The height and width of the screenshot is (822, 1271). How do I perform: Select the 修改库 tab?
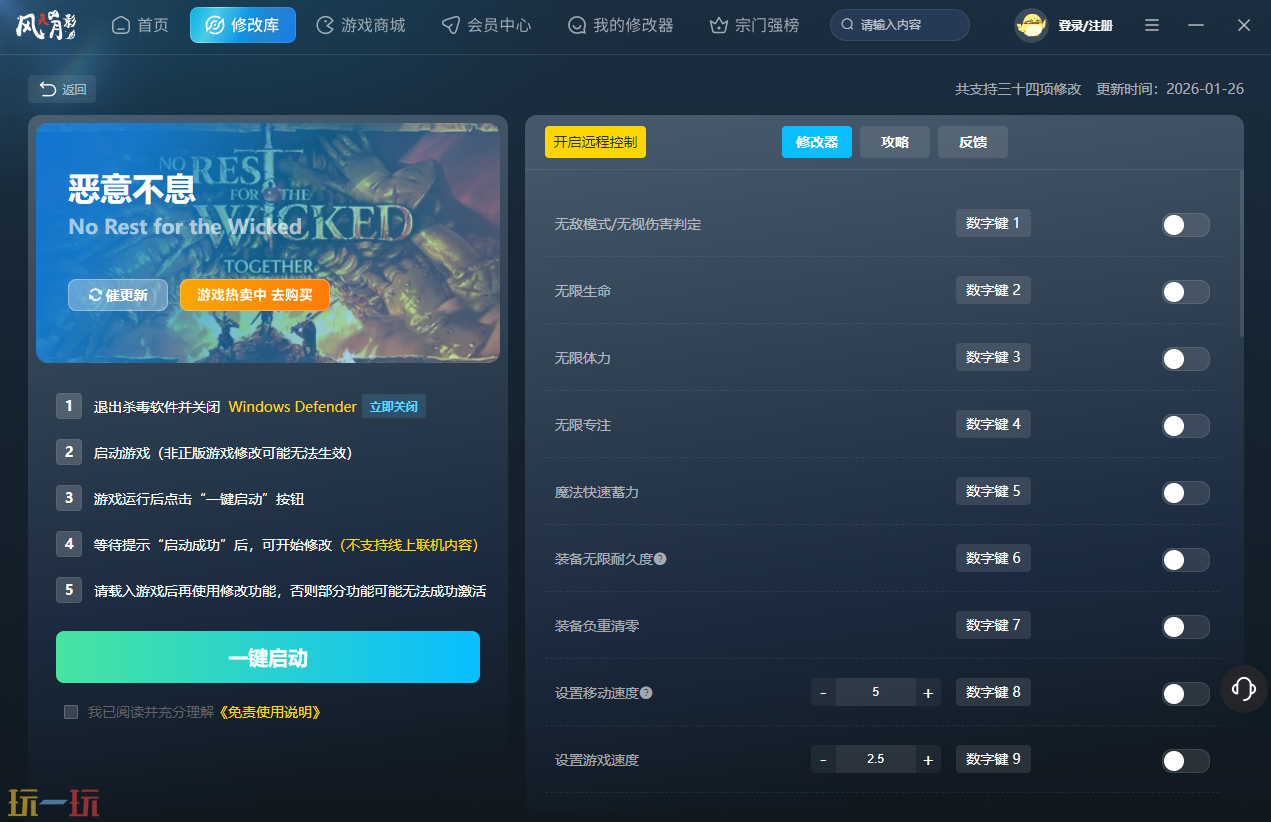(243, 25)
